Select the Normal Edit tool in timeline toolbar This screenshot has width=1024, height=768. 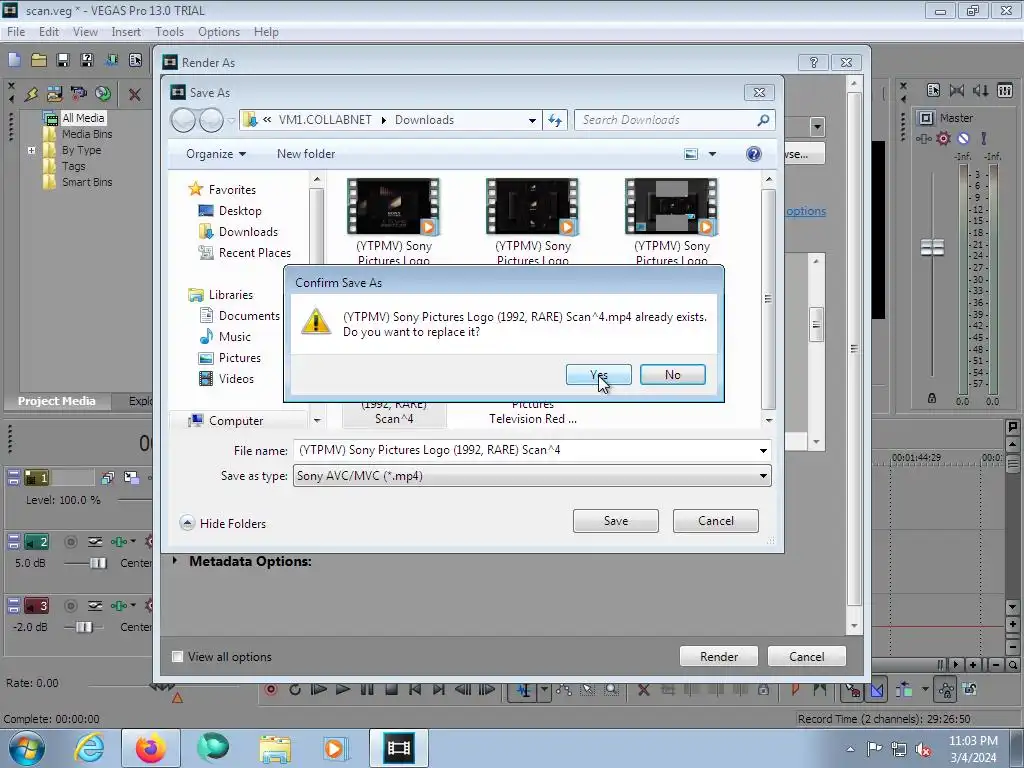[524, 690]
